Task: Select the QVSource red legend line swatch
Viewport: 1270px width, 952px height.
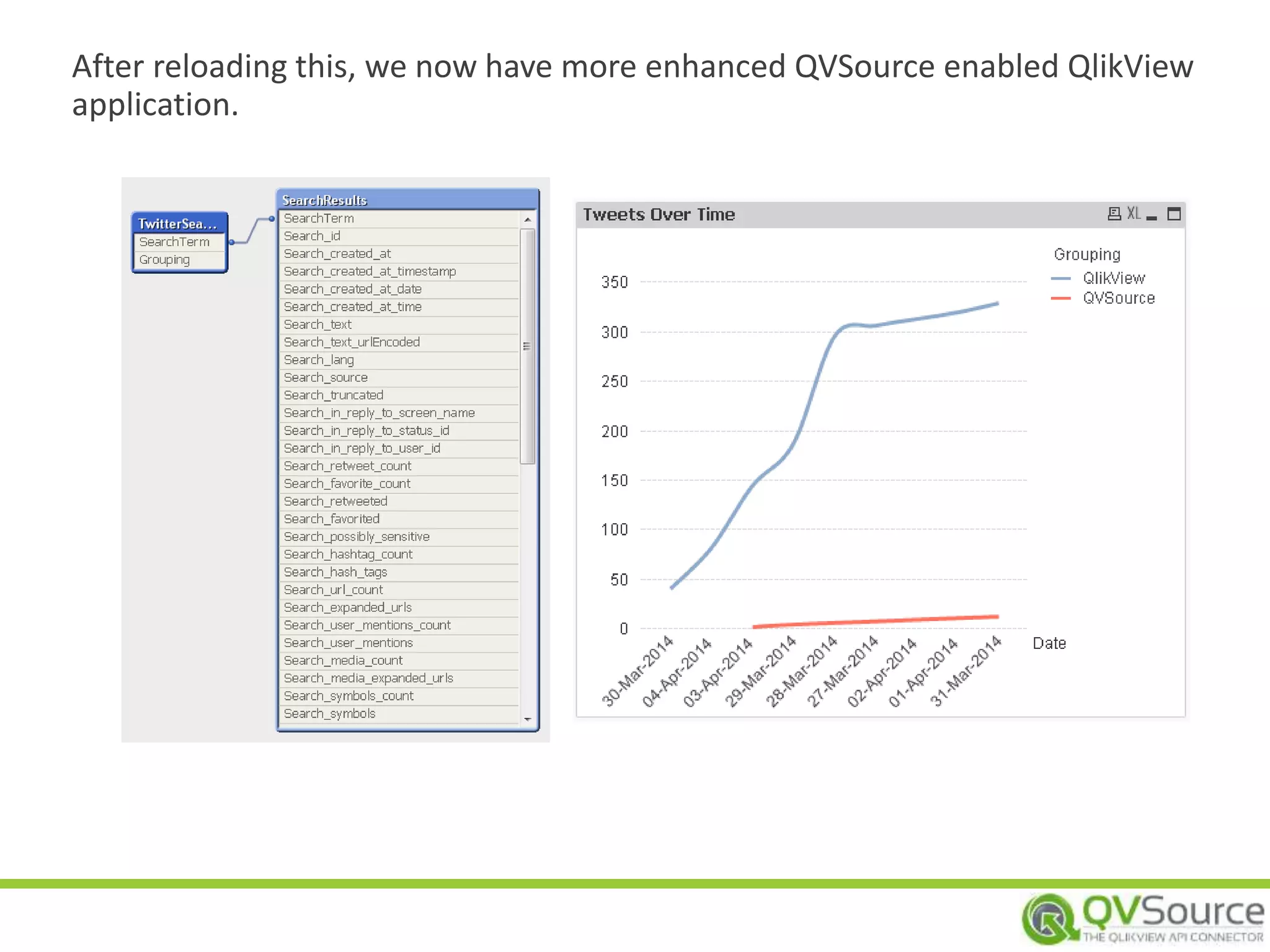Action: (x=1061, y=299)
